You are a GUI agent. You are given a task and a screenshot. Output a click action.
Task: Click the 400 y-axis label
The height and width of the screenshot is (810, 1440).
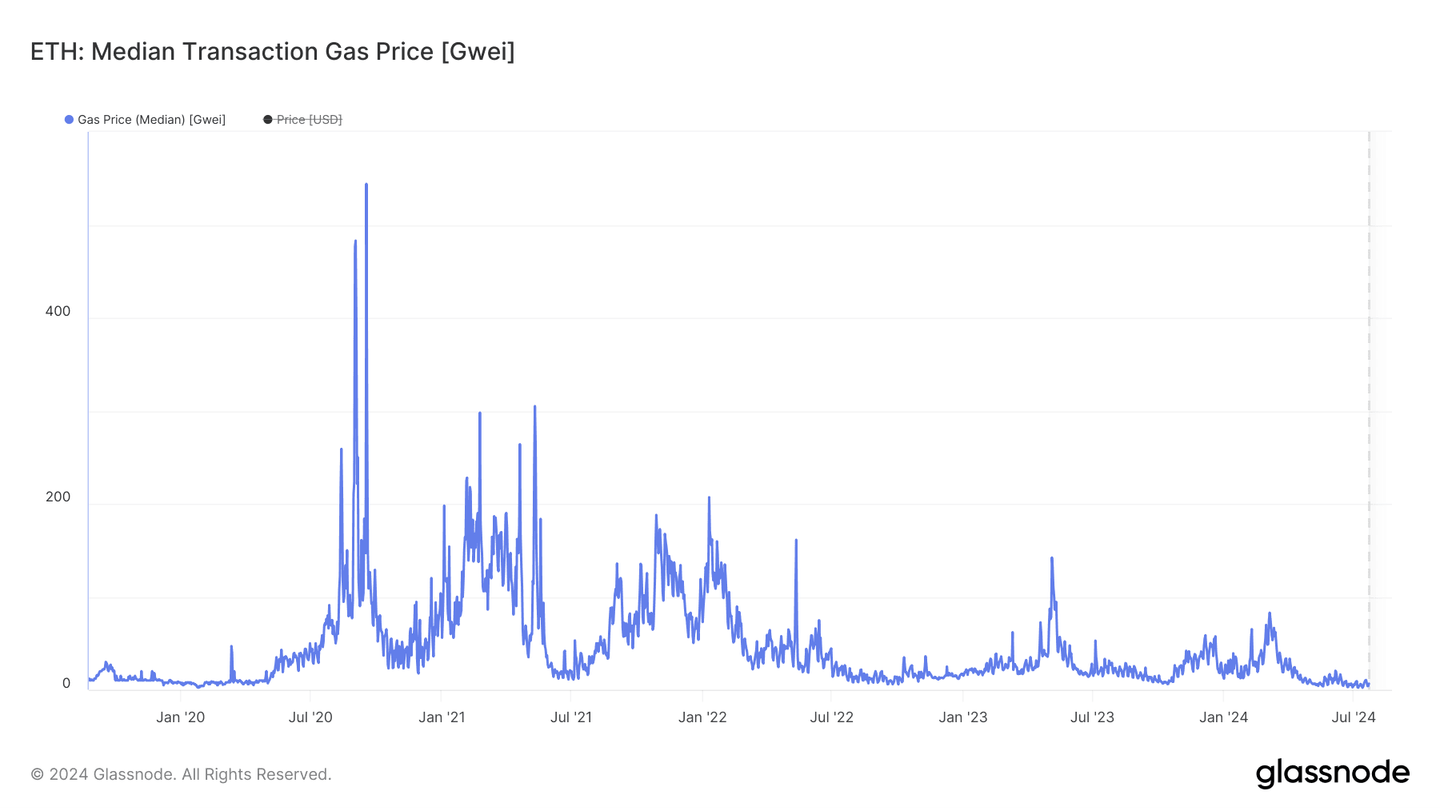pyautogui.click(x=58, y=312)
